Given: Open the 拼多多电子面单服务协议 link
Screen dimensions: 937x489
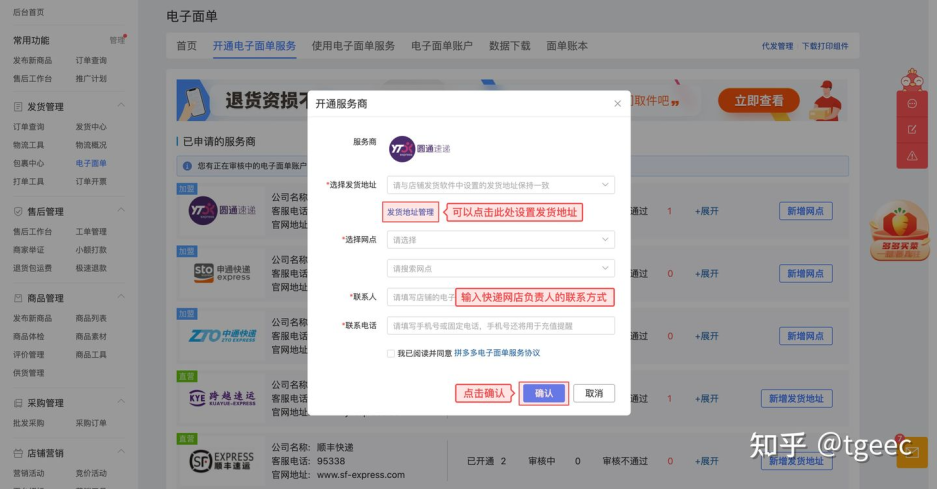Looking at the screenshot, I should pyautogui.click(x=497, y=353).
